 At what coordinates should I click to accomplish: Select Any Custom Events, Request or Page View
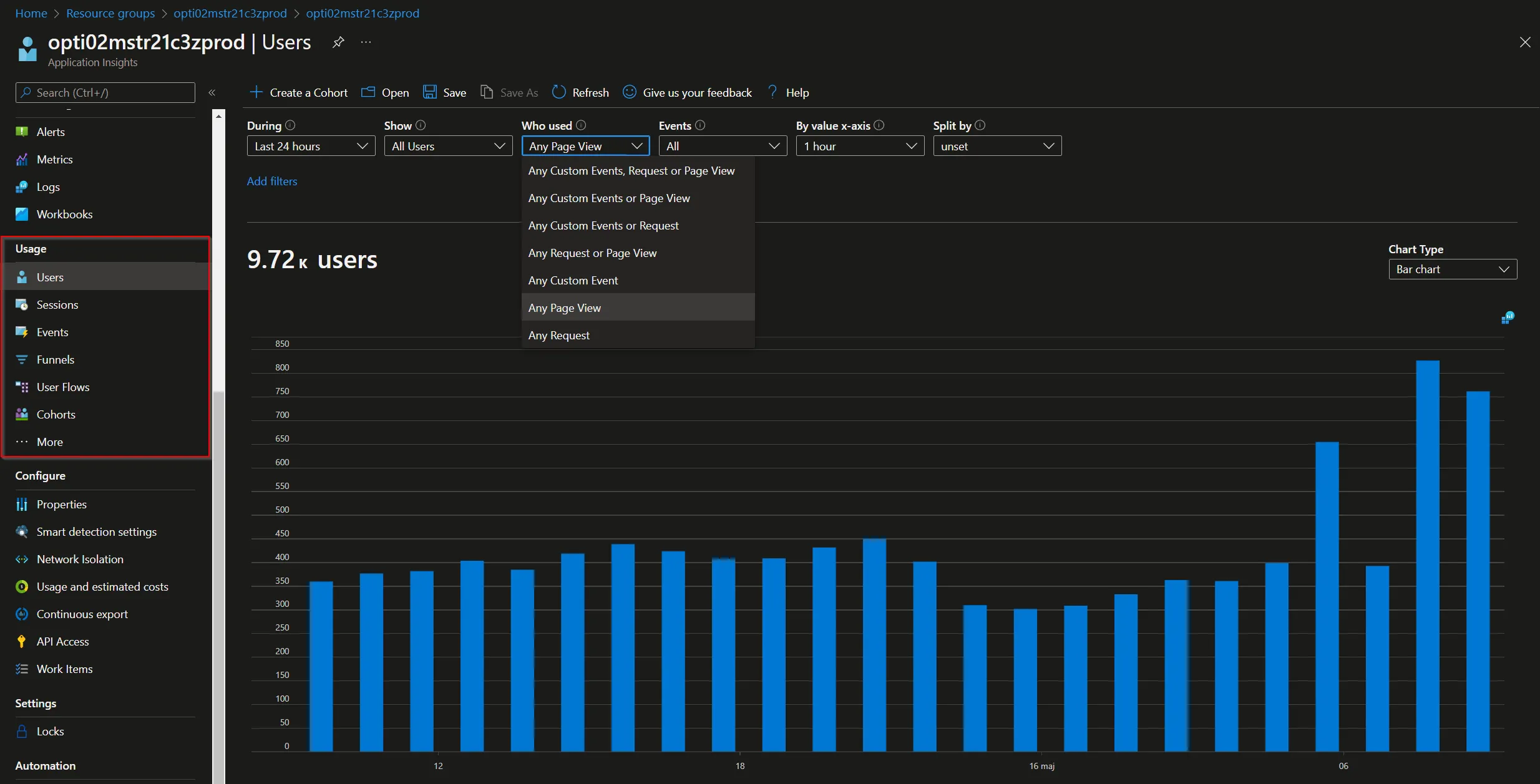[638, 171]
